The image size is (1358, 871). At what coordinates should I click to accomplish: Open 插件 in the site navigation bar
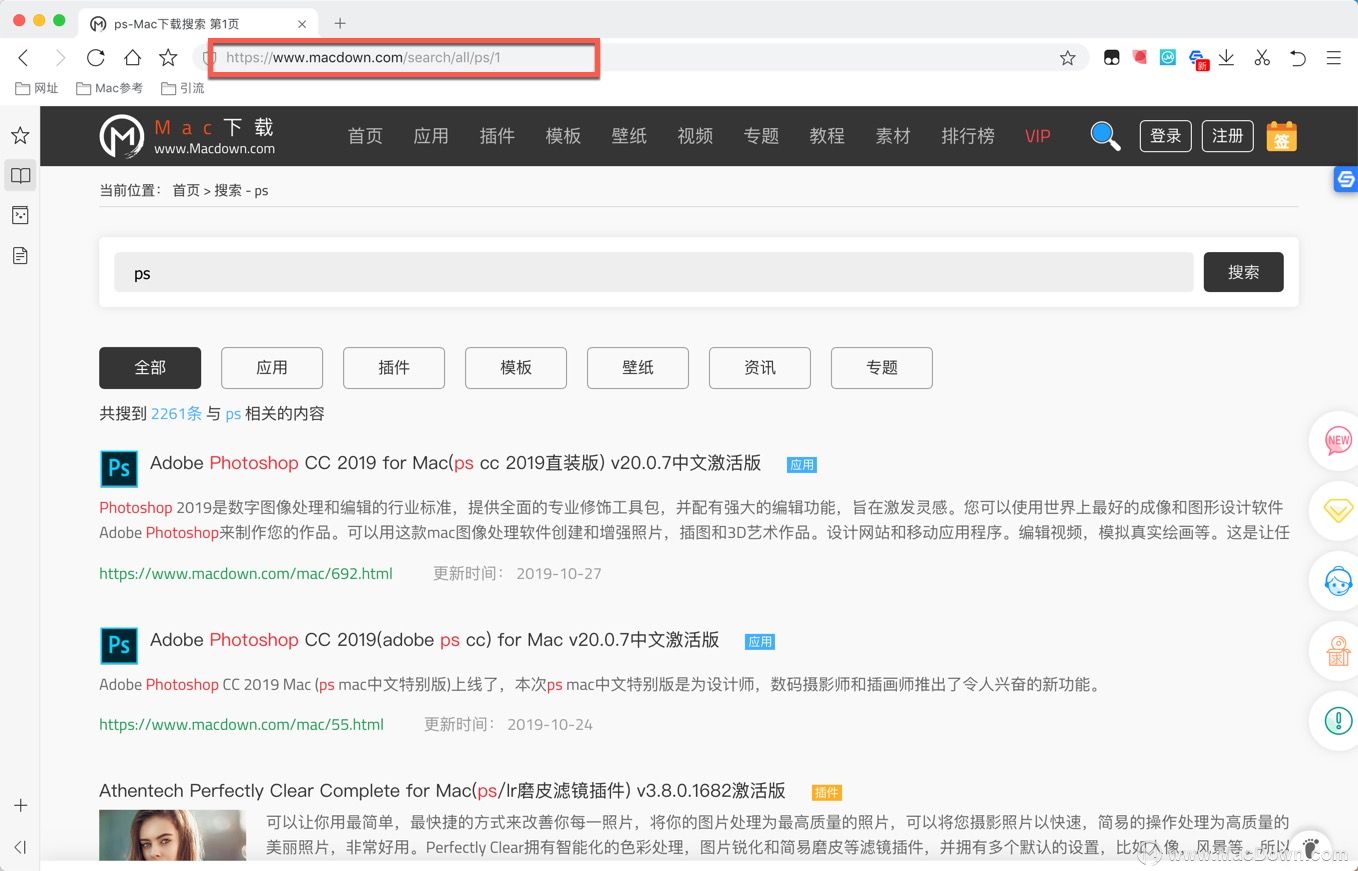pyautogui.click(x=497, y=136)
